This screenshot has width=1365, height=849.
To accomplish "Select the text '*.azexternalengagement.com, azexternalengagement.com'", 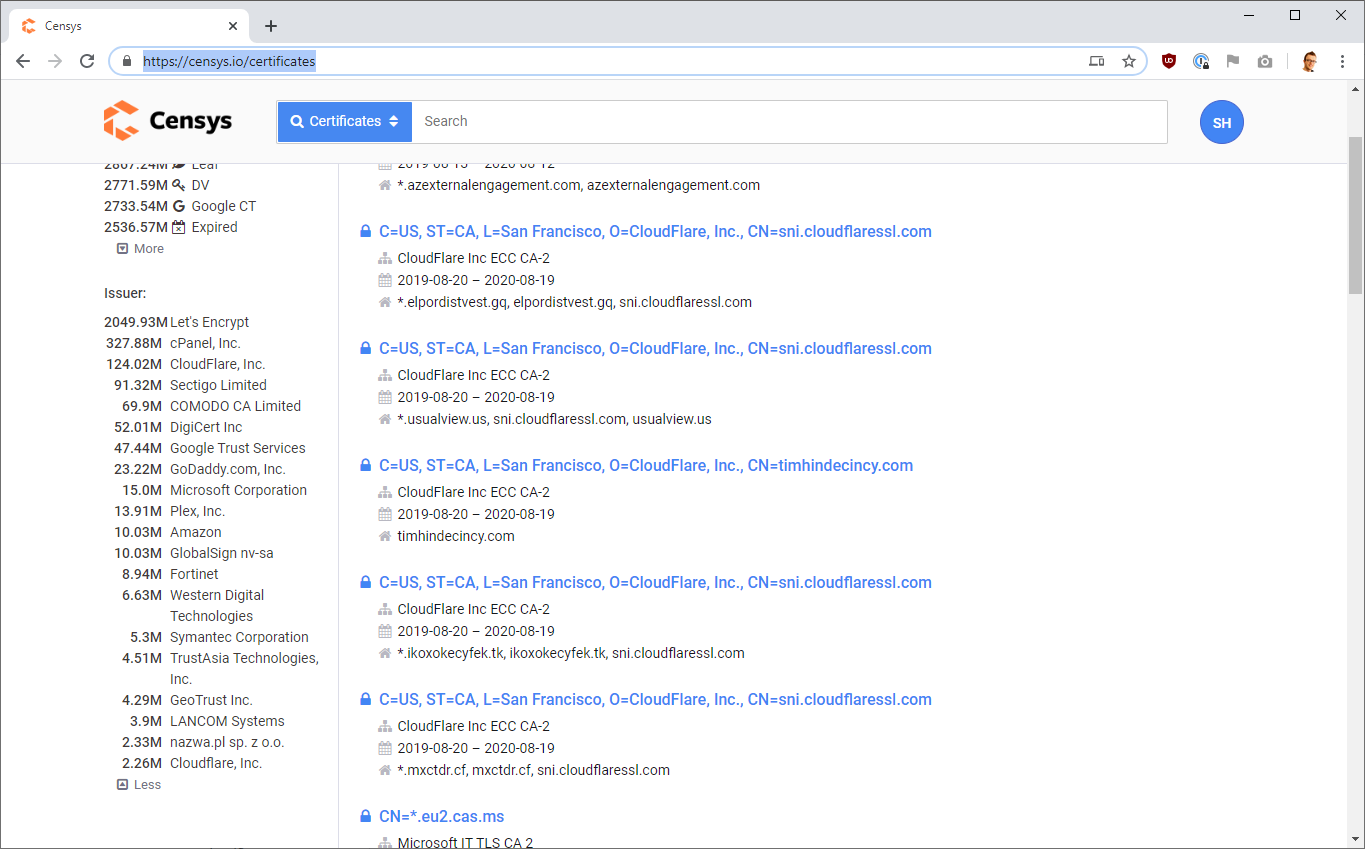I will coord(578,185).
